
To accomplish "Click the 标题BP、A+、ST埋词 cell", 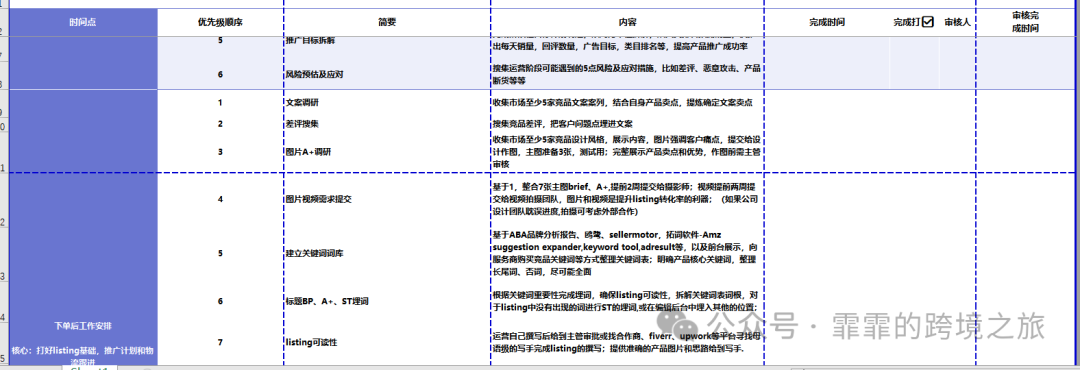I will point(387,301).
